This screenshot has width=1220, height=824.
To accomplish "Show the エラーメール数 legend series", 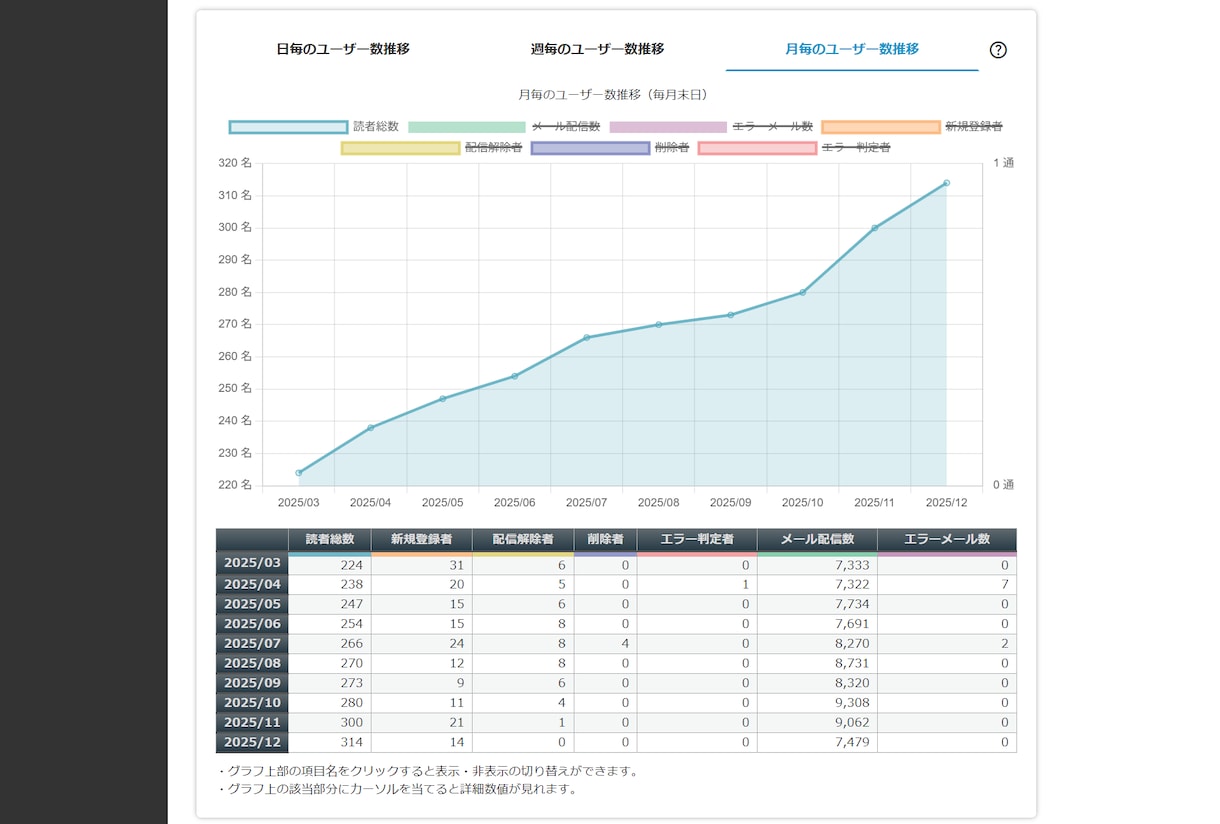I will point(711,127).
